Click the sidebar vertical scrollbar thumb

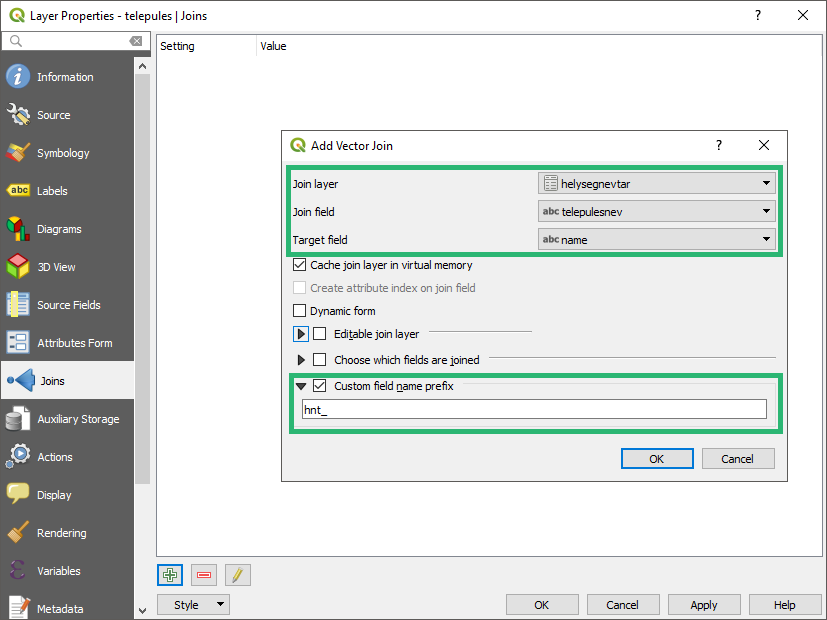point(142,279)
